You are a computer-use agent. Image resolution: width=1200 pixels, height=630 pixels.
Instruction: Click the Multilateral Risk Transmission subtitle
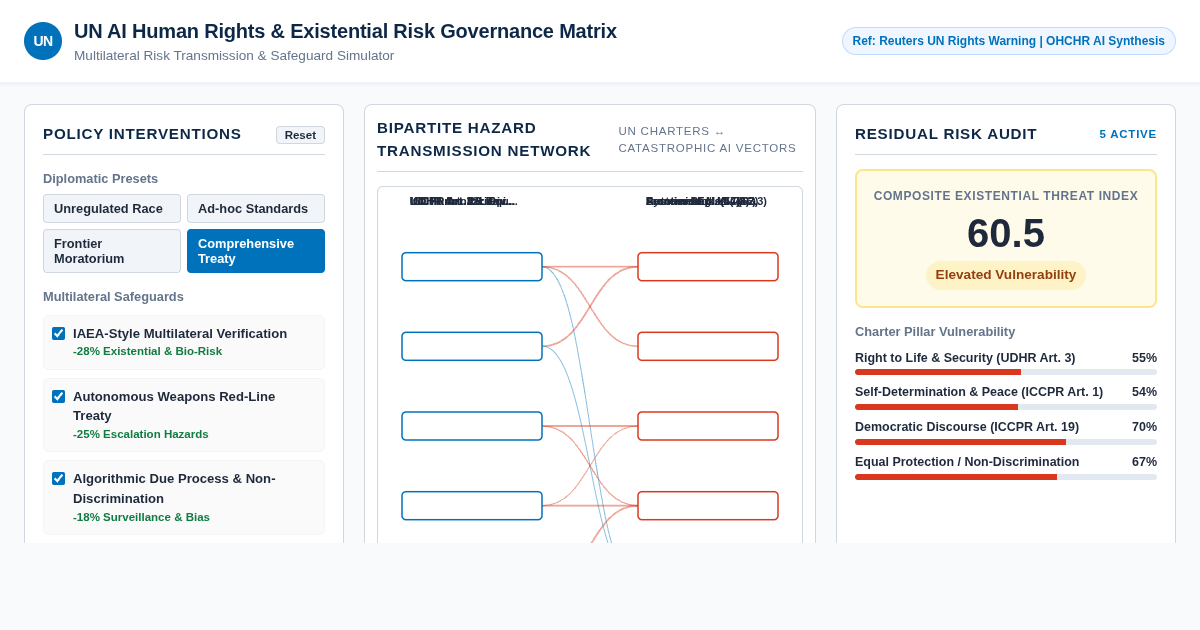[234, 56]
